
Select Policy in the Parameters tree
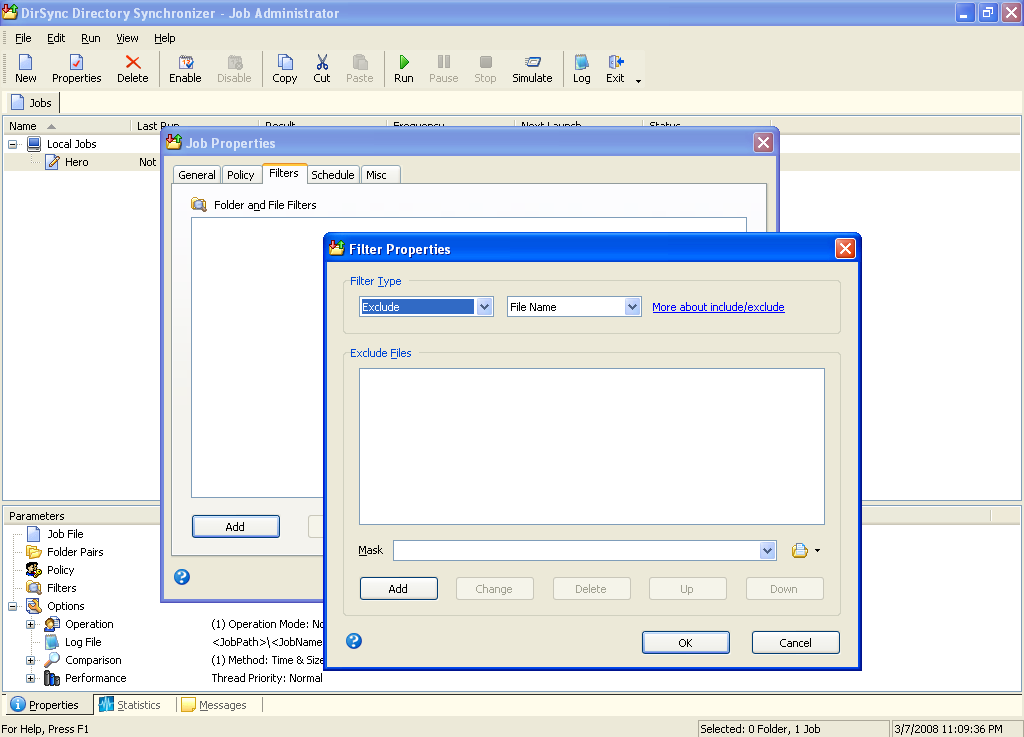[x=61, y=570]
